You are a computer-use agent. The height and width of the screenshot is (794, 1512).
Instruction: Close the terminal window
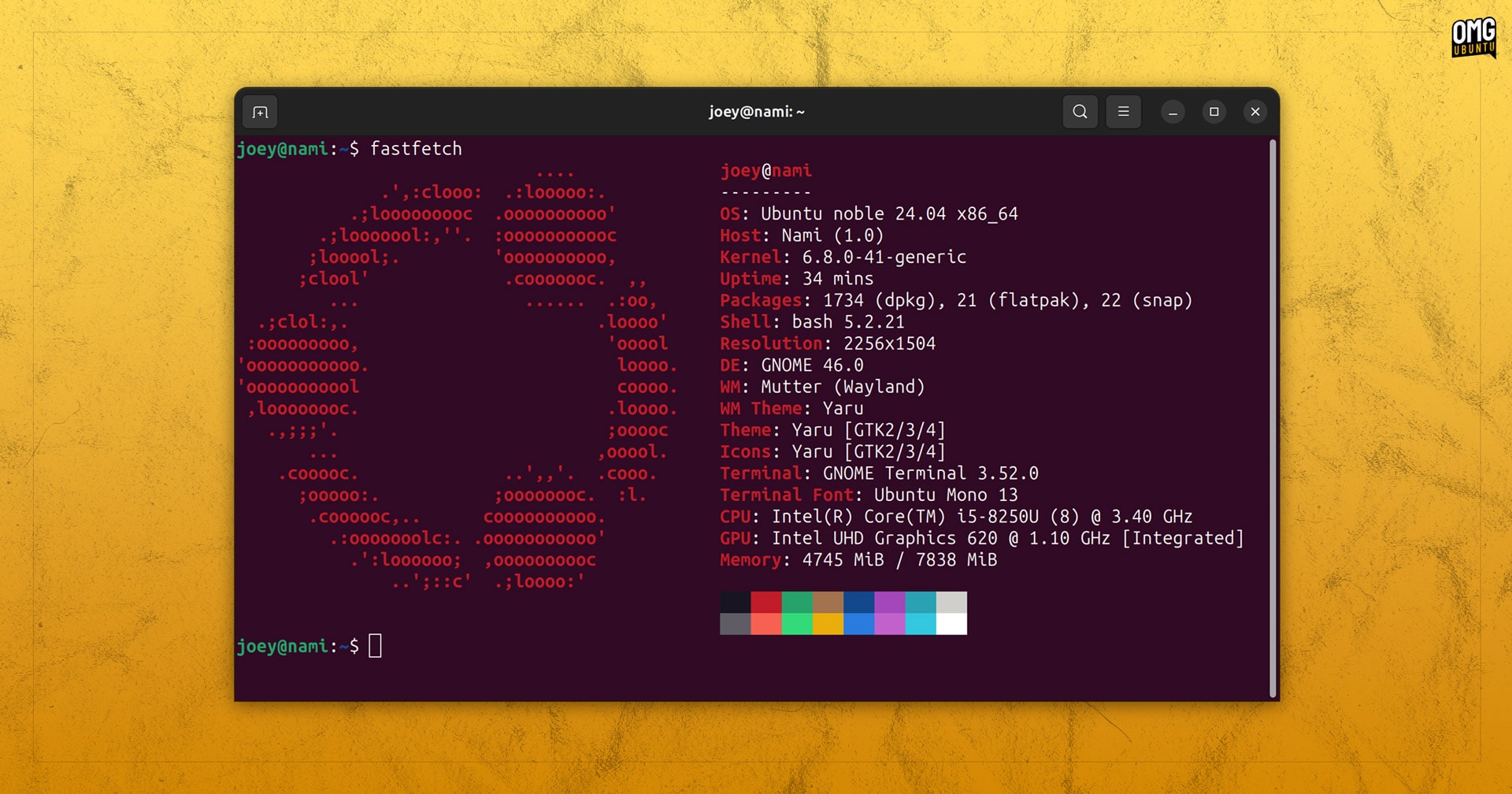(1255, 112)
